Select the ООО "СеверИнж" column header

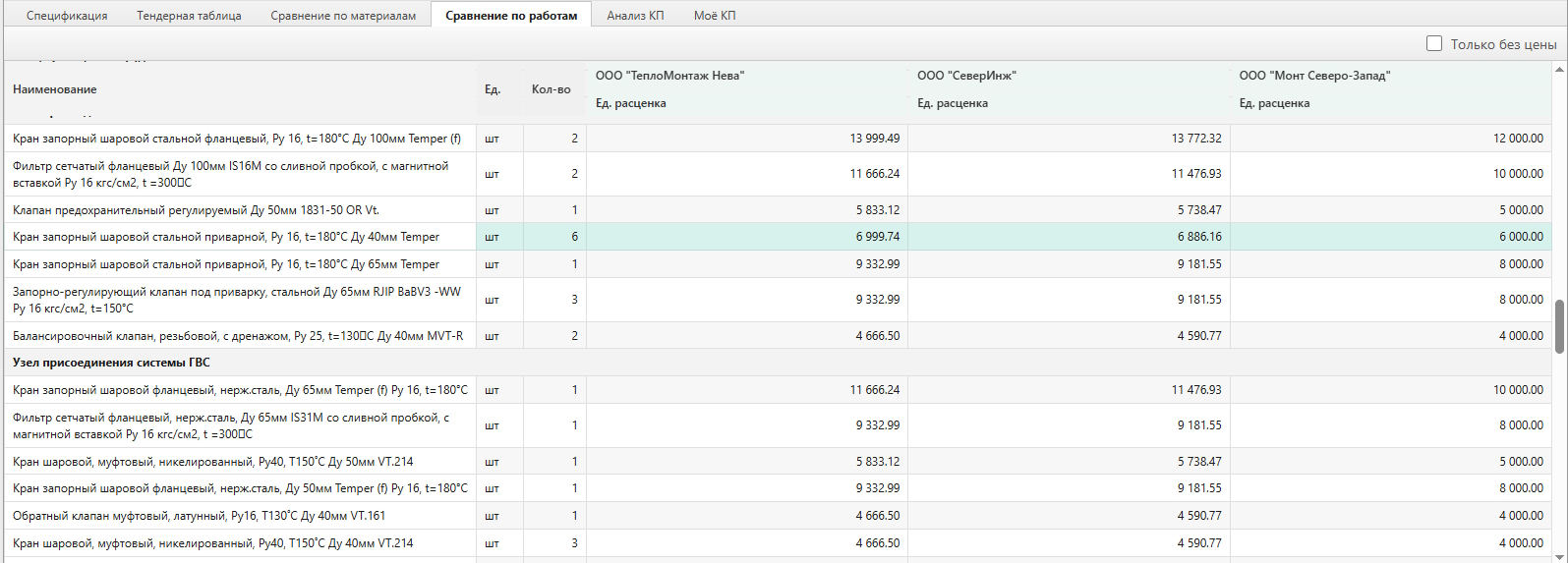966,76
